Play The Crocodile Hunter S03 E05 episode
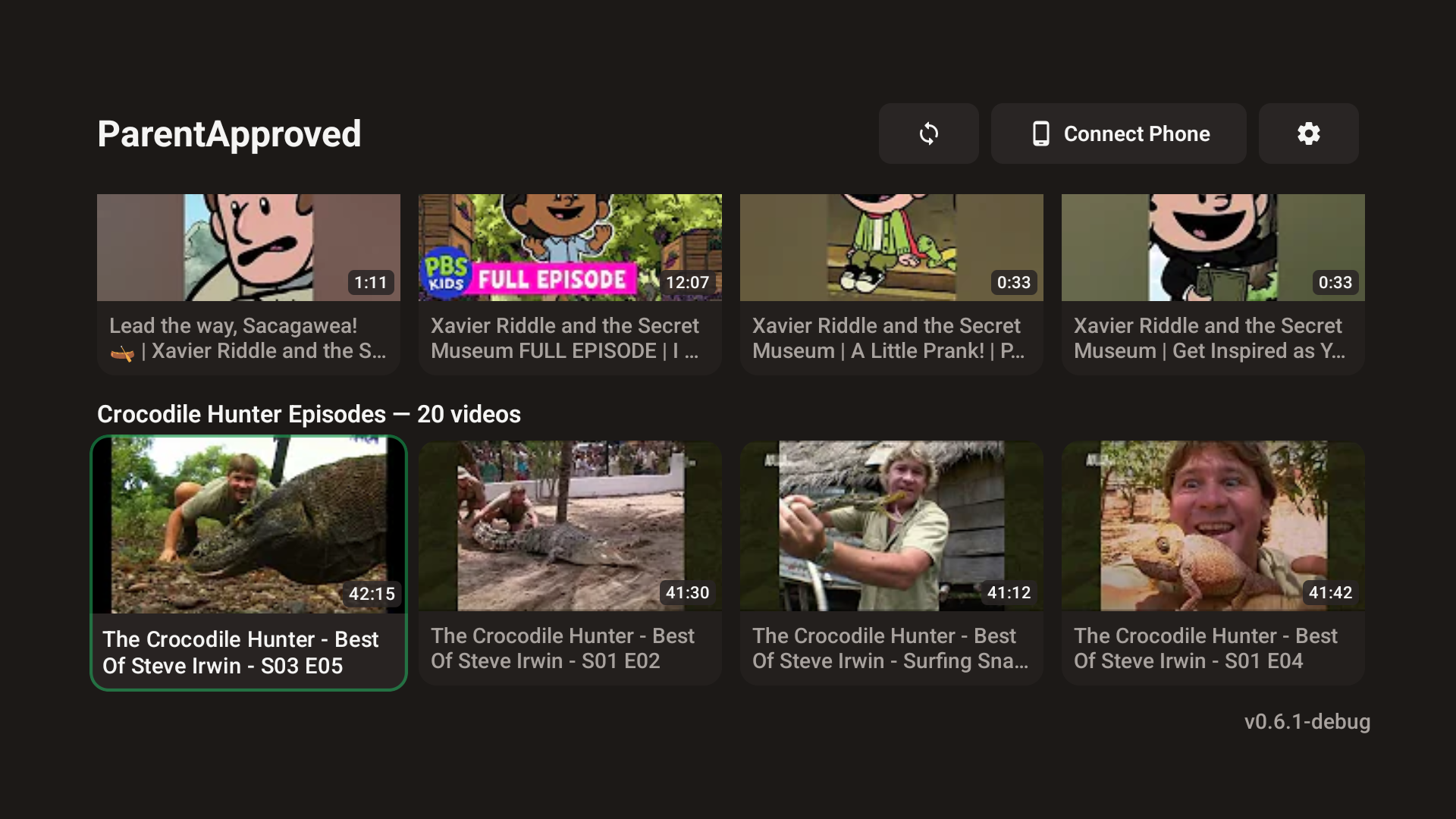1456x819 pixels. (x=248, y=525)
